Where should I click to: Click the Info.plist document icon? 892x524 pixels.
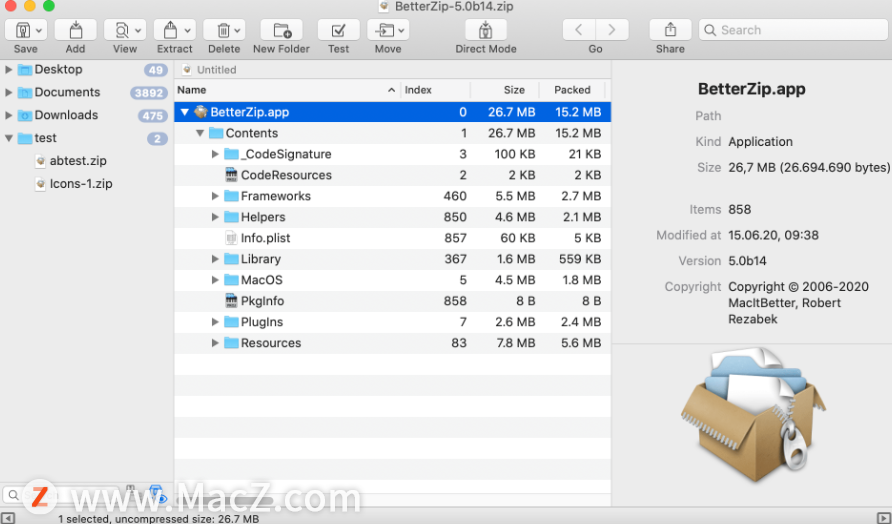[231, 238]
